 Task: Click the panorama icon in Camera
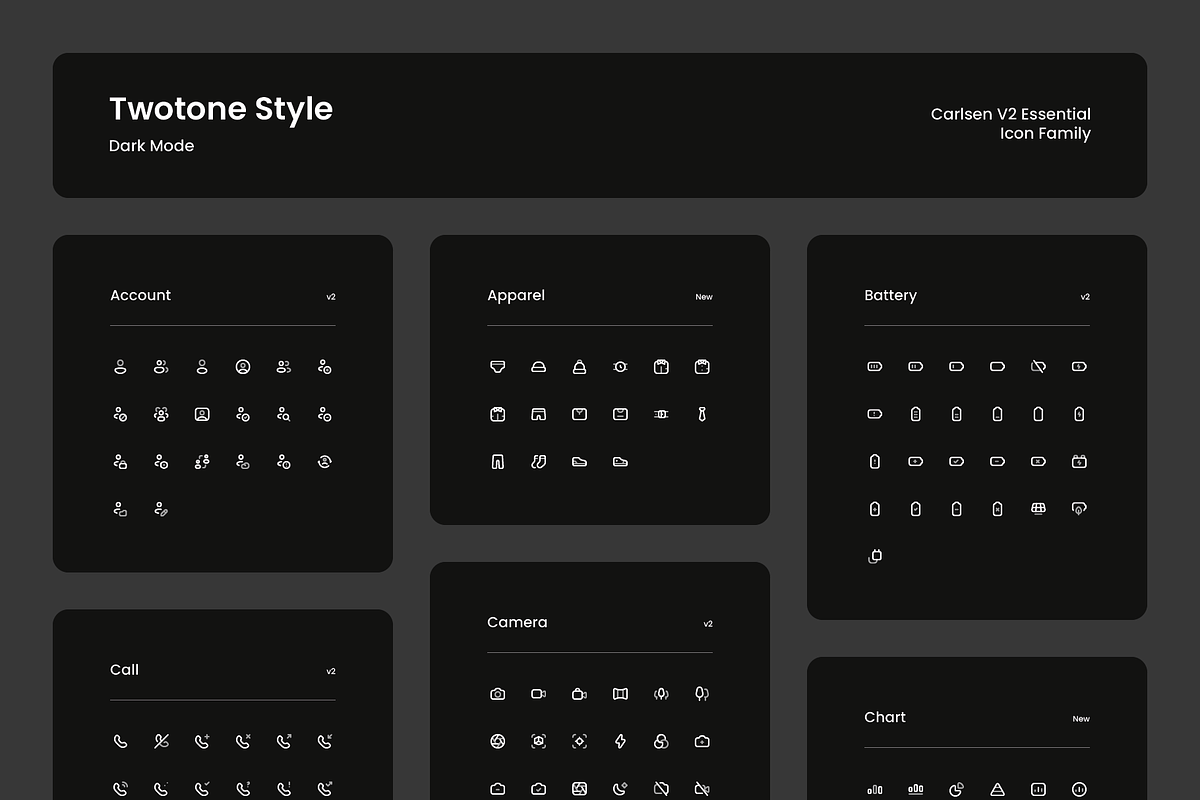[620, 694]
